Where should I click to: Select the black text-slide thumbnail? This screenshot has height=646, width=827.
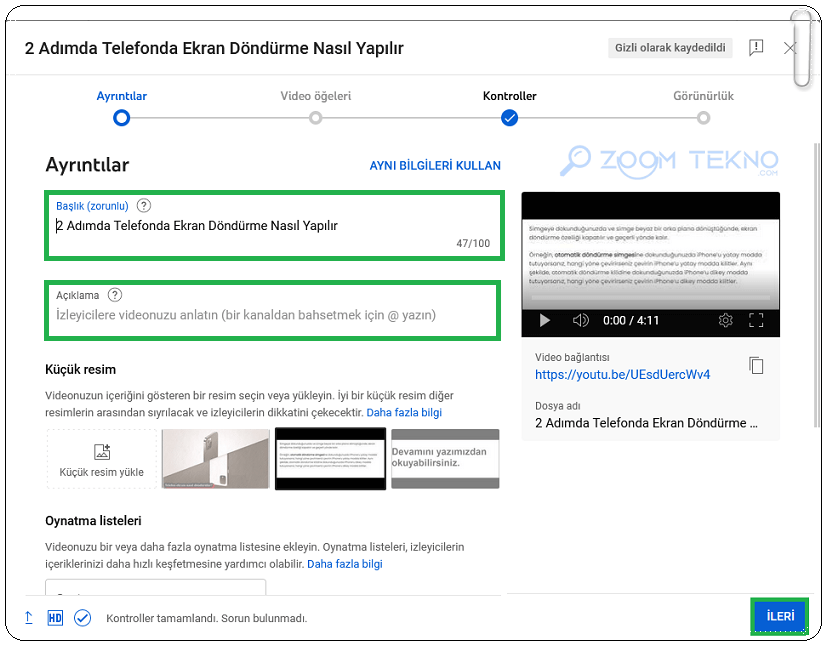[x=331, y=458]
